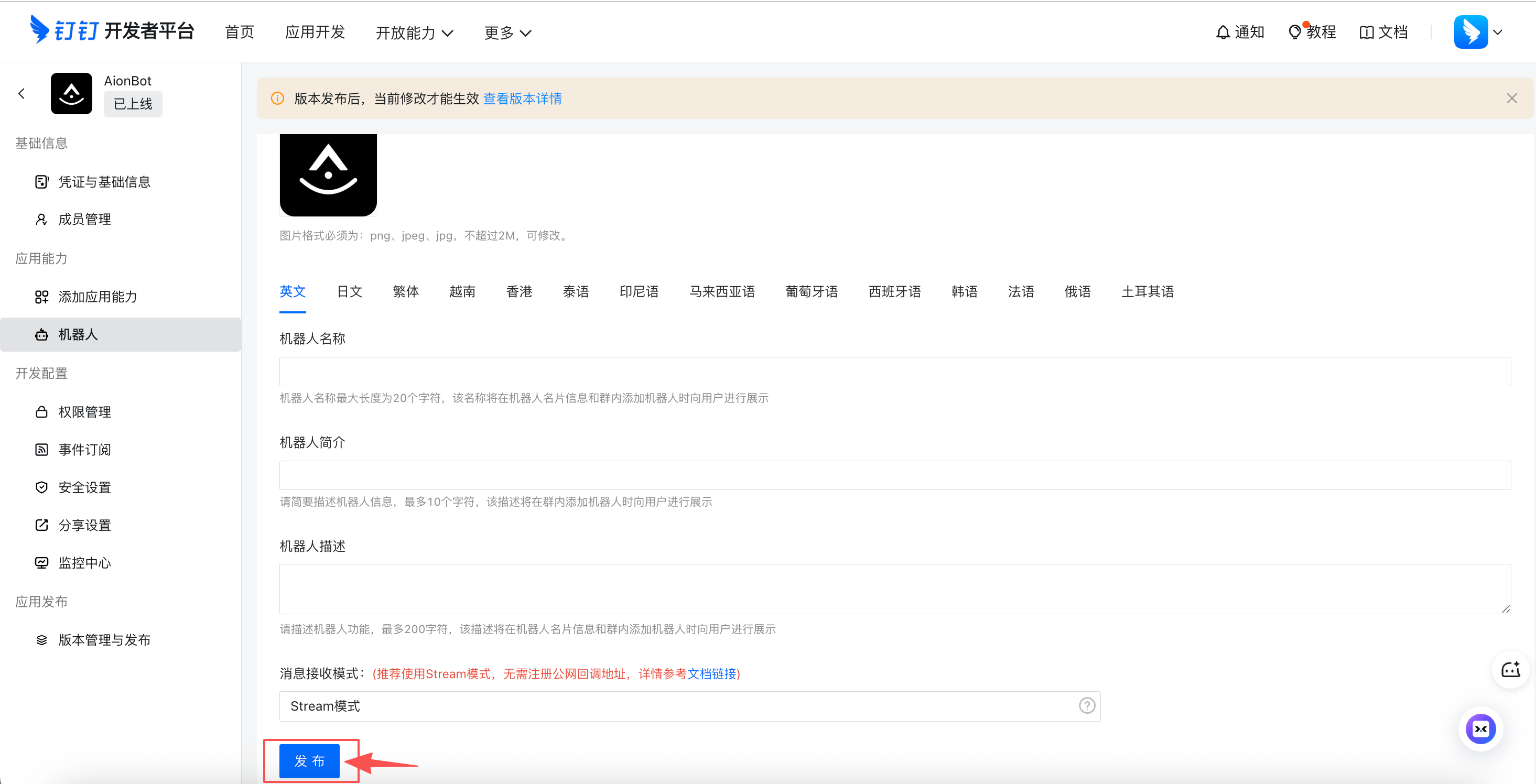
Task: Click the DingTalk developer platform logo
Action: [112, 30]
